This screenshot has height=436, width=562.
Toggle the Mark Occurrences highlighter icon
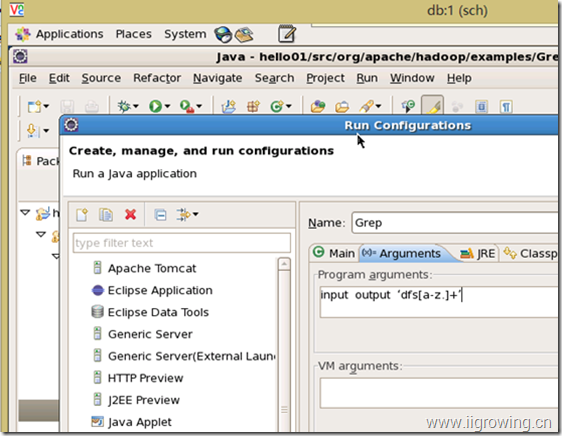(433, 105)
